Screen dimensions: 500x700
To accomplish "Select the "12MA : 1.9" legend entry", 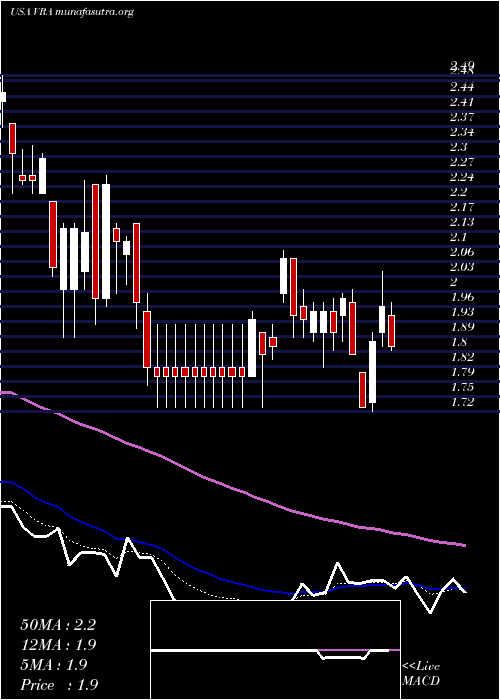I will (x=58, y=645).
